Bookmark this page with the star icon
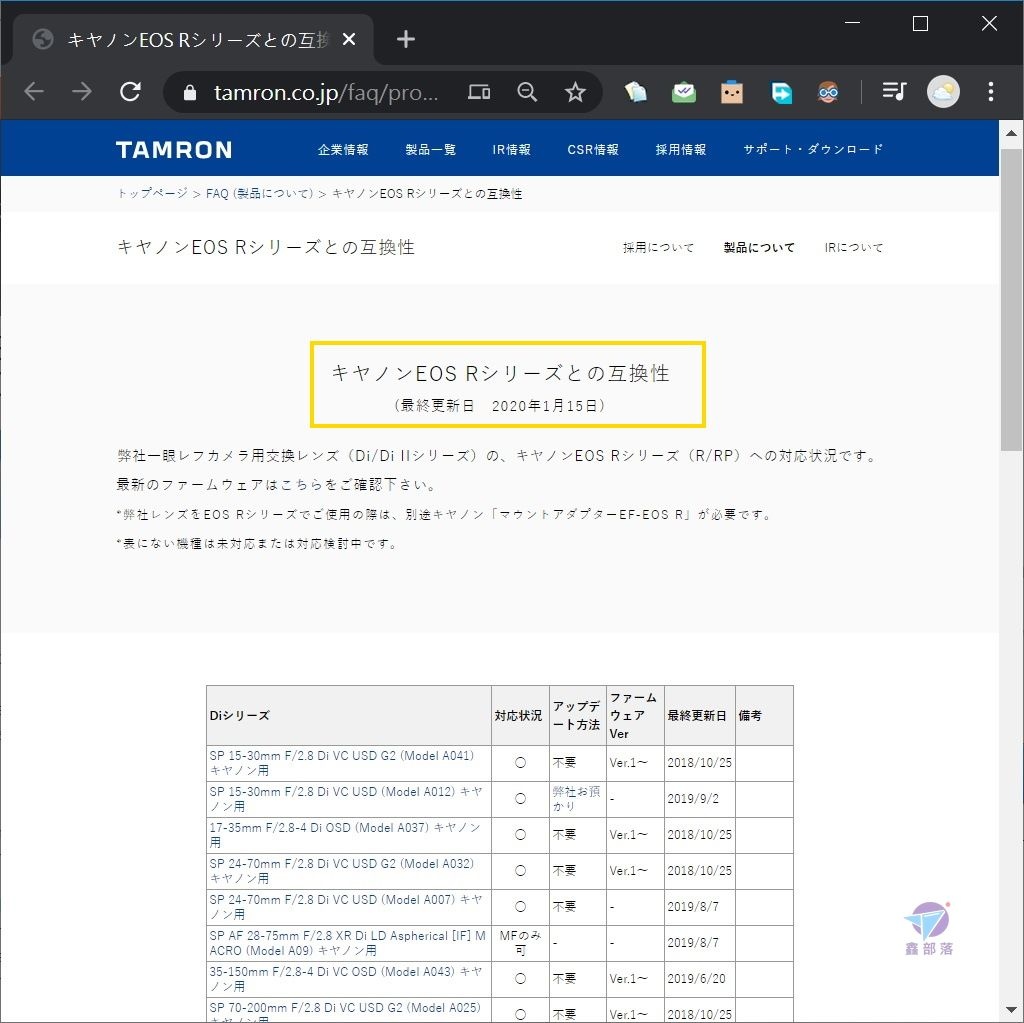This screenshot has height=1023, width=1024. click(x=575, y=92)
